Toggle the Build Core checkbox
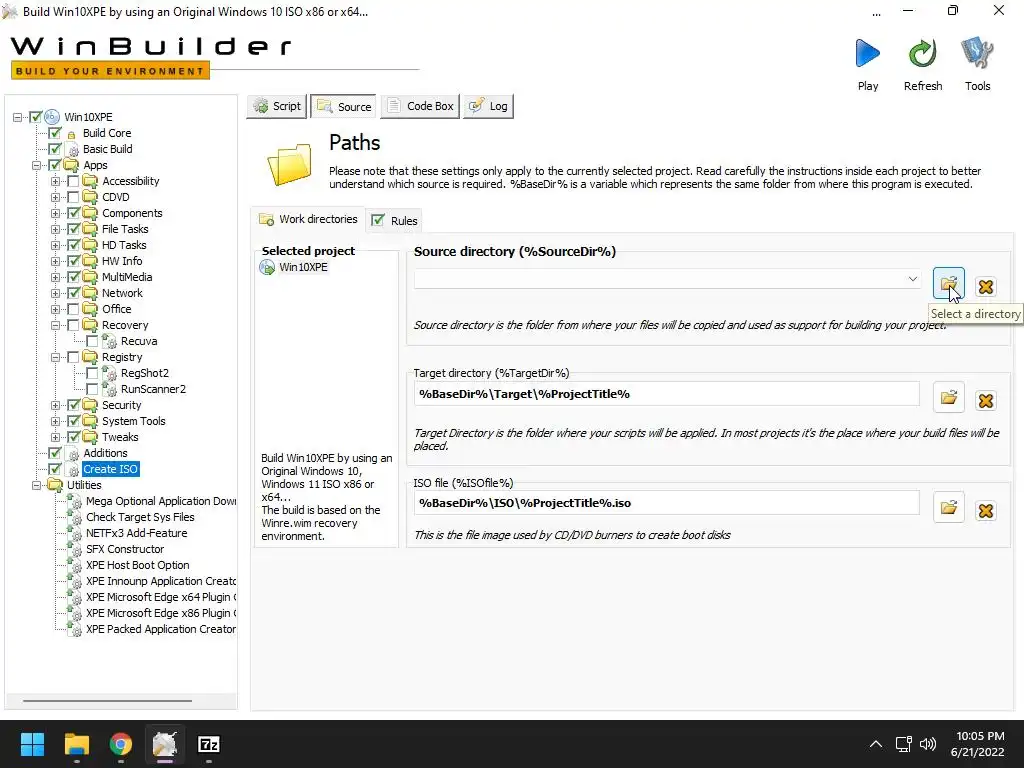1024x768 pixels. 55,133
